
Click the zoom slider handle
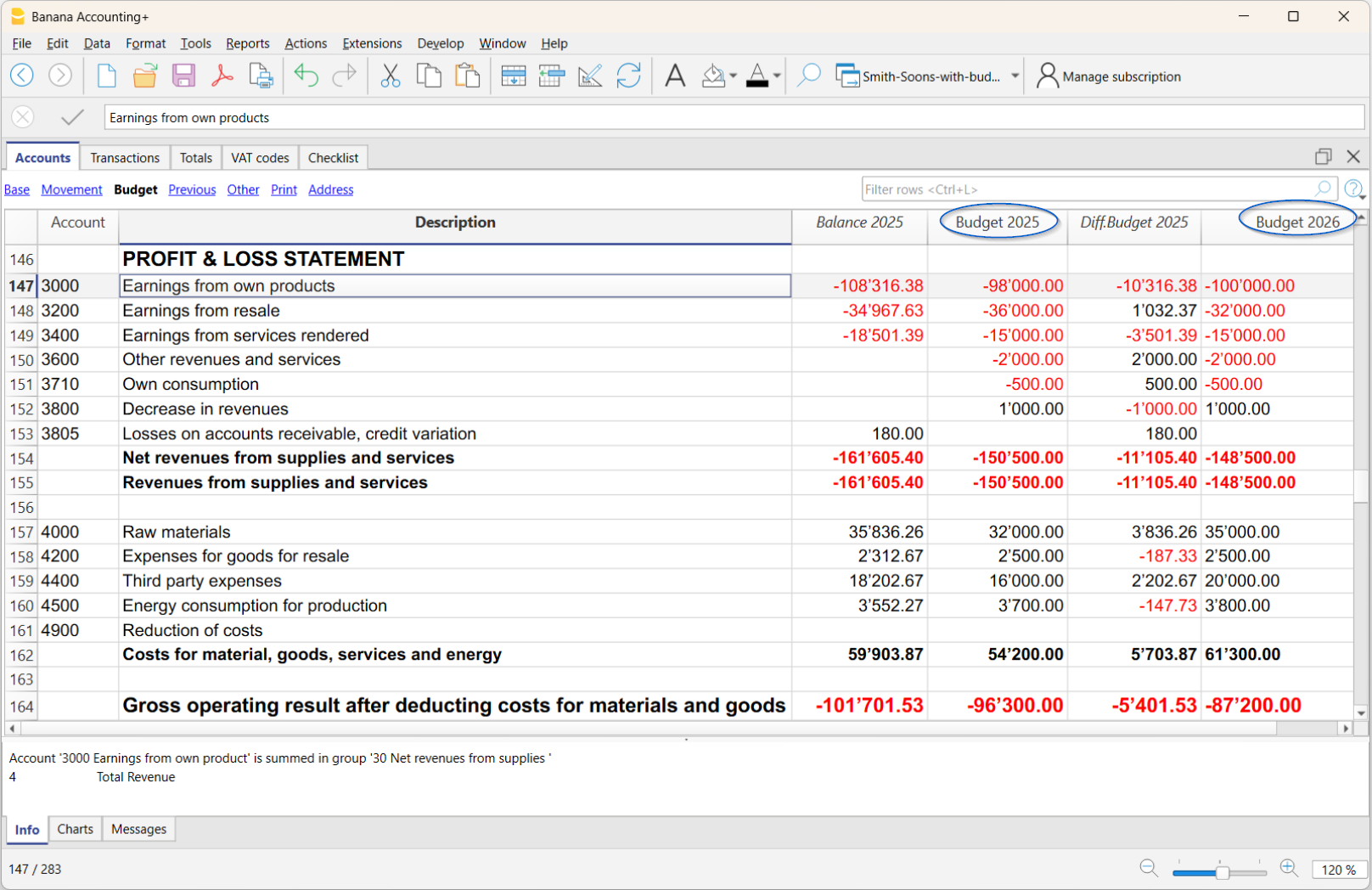click(1223, 871)
